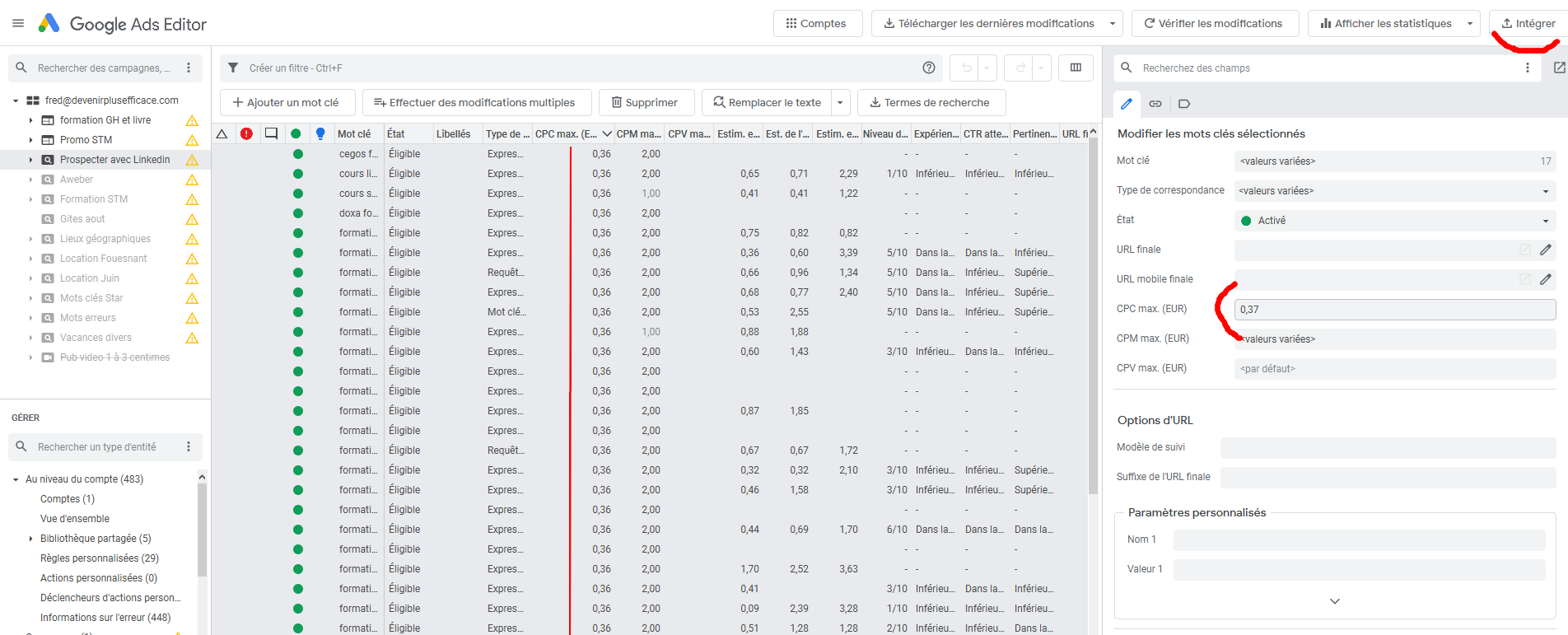The width and height of the screenshot is (1568, 635).
Task: Toggle the column chooser icon
Action: tap(1076, 68)
